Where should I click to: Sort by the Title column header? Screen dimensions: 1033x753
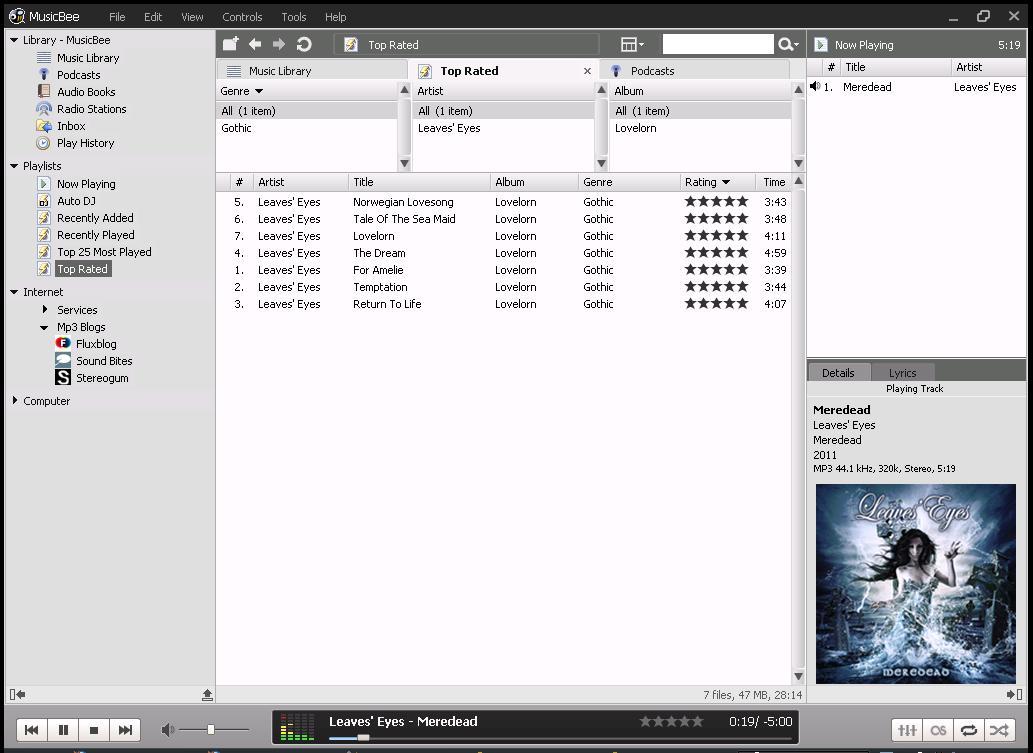click(419, 182)
